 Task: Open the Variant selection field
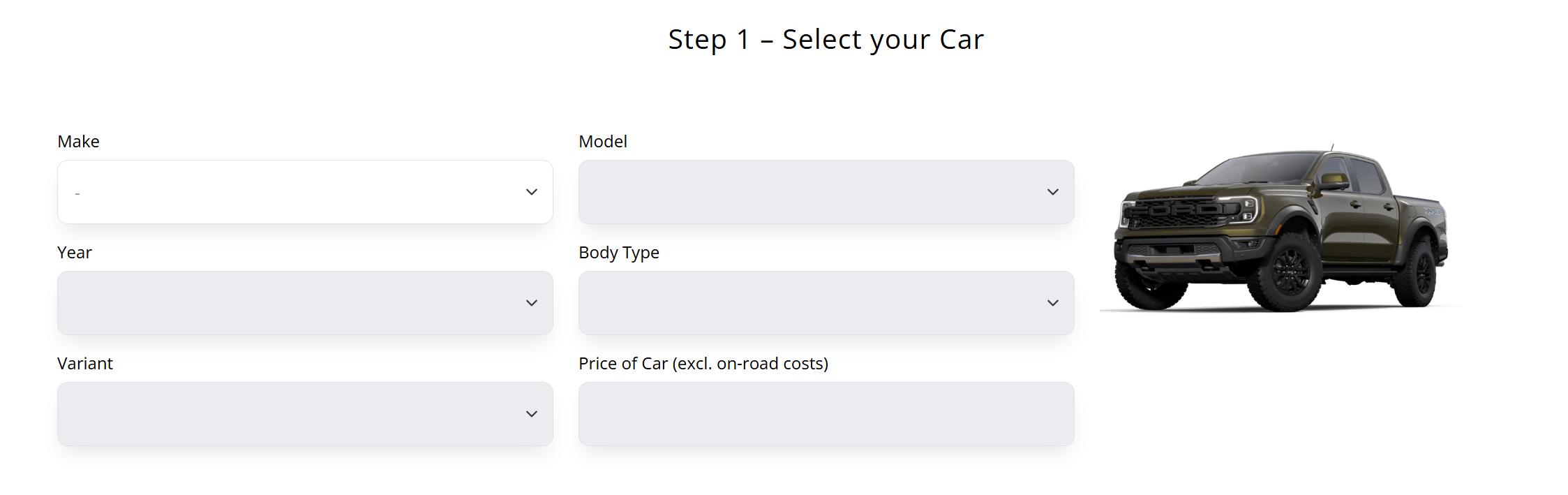305,414
